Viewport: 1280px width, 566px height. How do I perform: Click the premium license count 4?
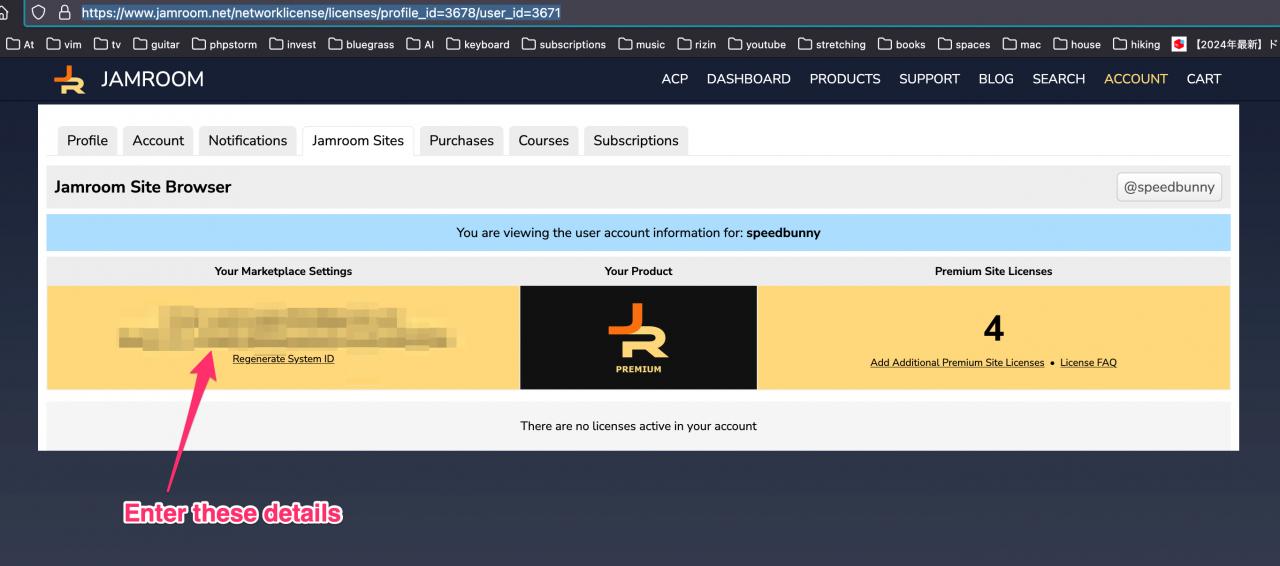click(x=993, y=328)
